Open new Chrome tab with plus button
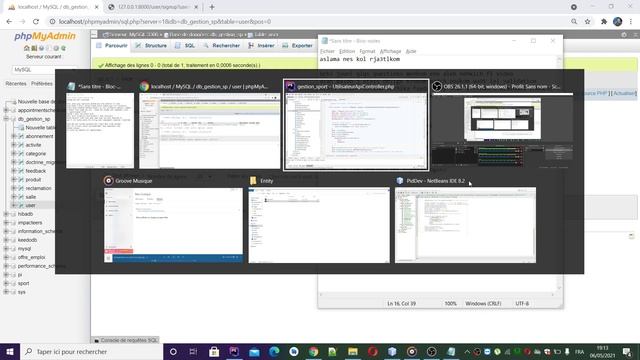Image resolution: width=640 pixels, height=360 pixels. pyautogui.click(x=212, y=7)
